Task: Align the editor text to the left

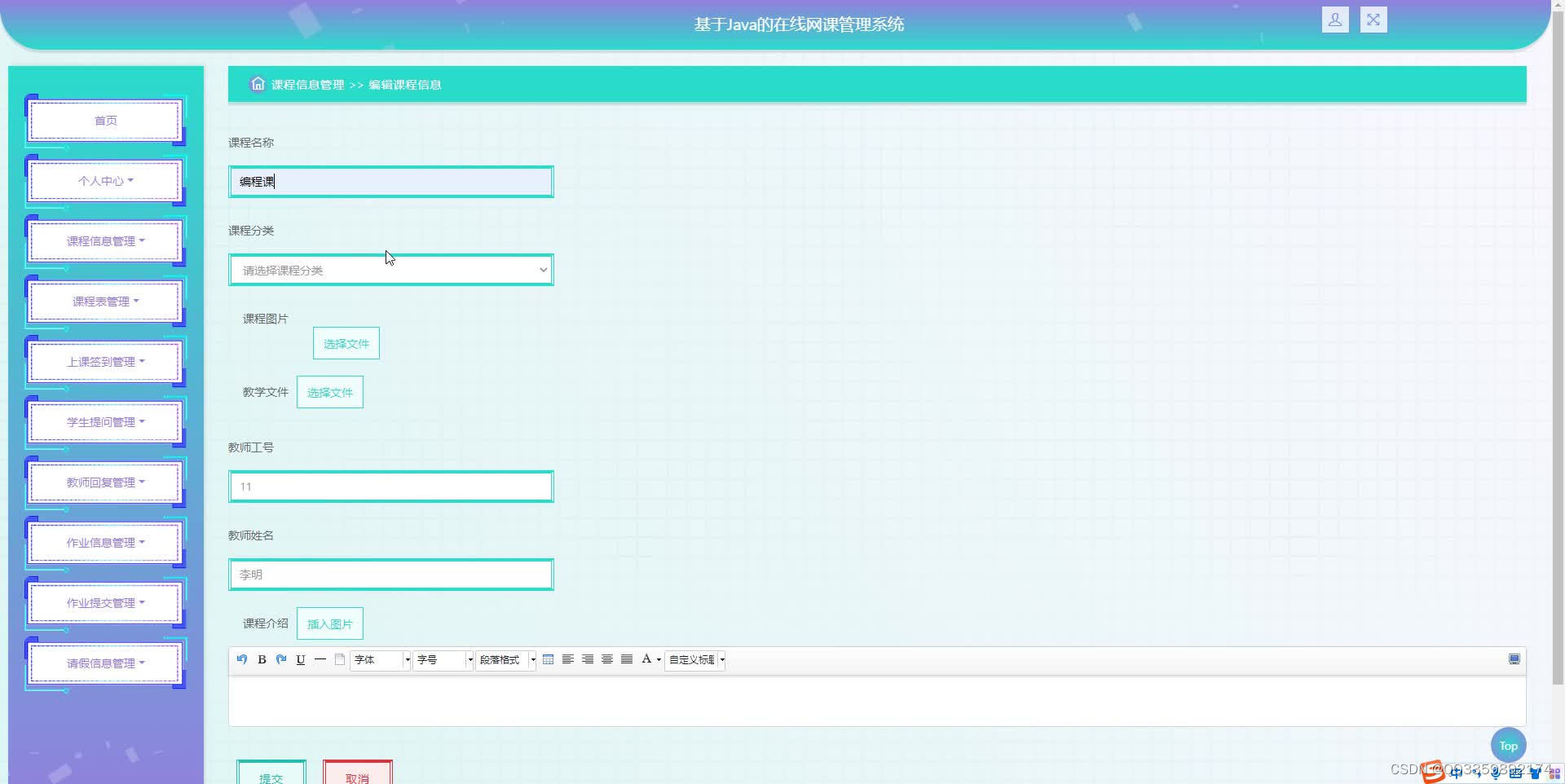Action: [x=568, y=659]
